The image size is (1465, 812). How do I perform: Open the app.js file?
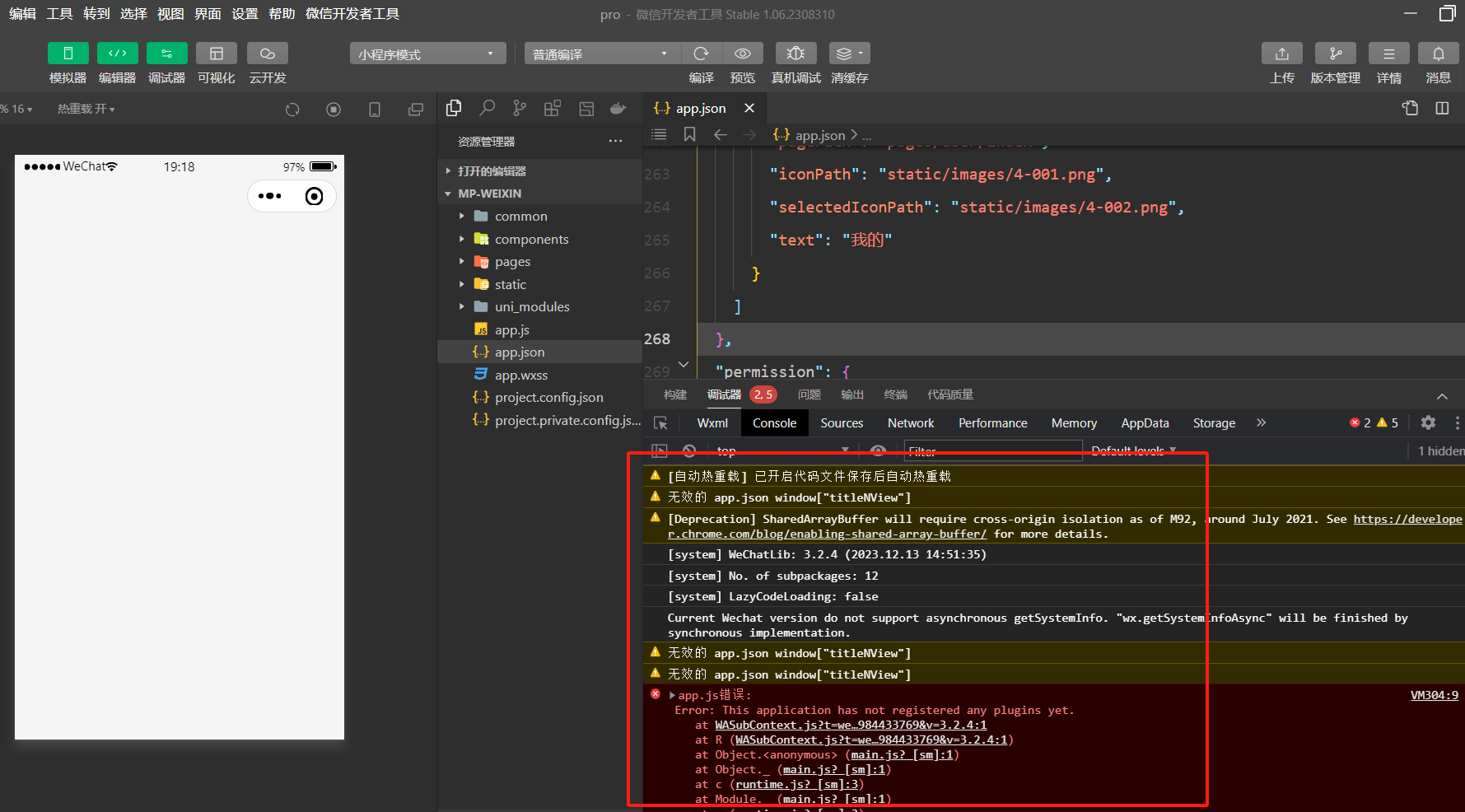point(511,329)
